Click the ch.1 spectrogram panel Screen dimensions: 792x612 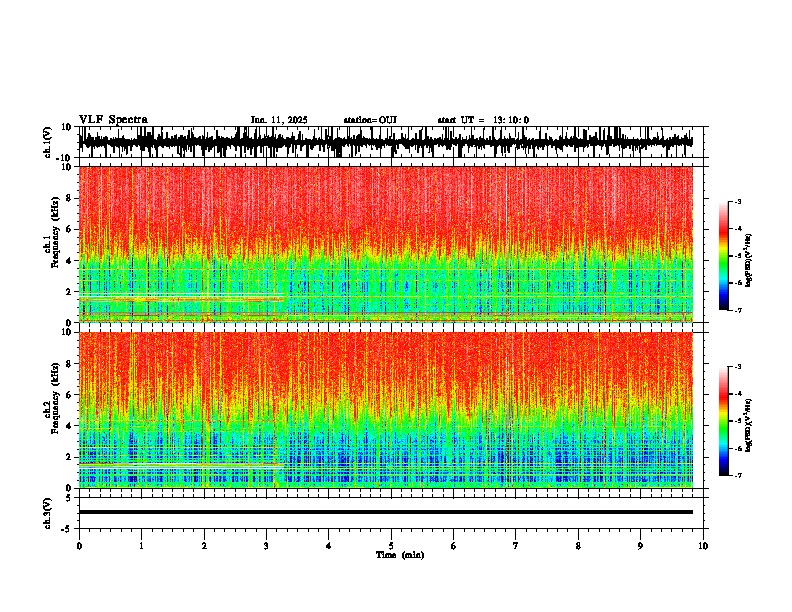pyautogui.click(x=386, y=244)
